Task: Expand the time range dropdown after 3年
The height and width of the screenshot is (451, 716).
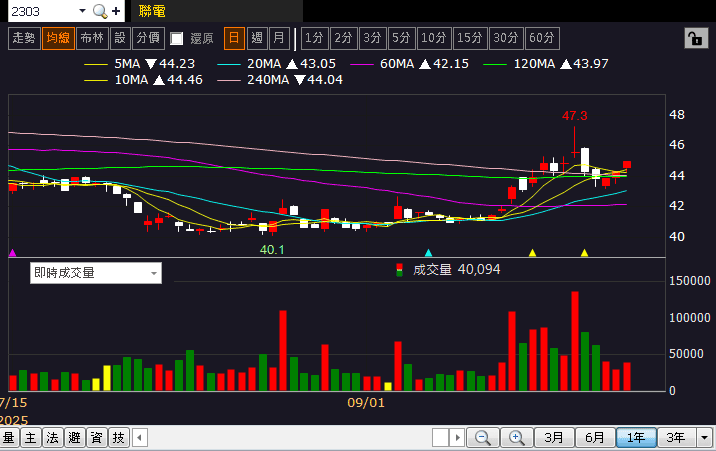Action: (x=706, y=438)
